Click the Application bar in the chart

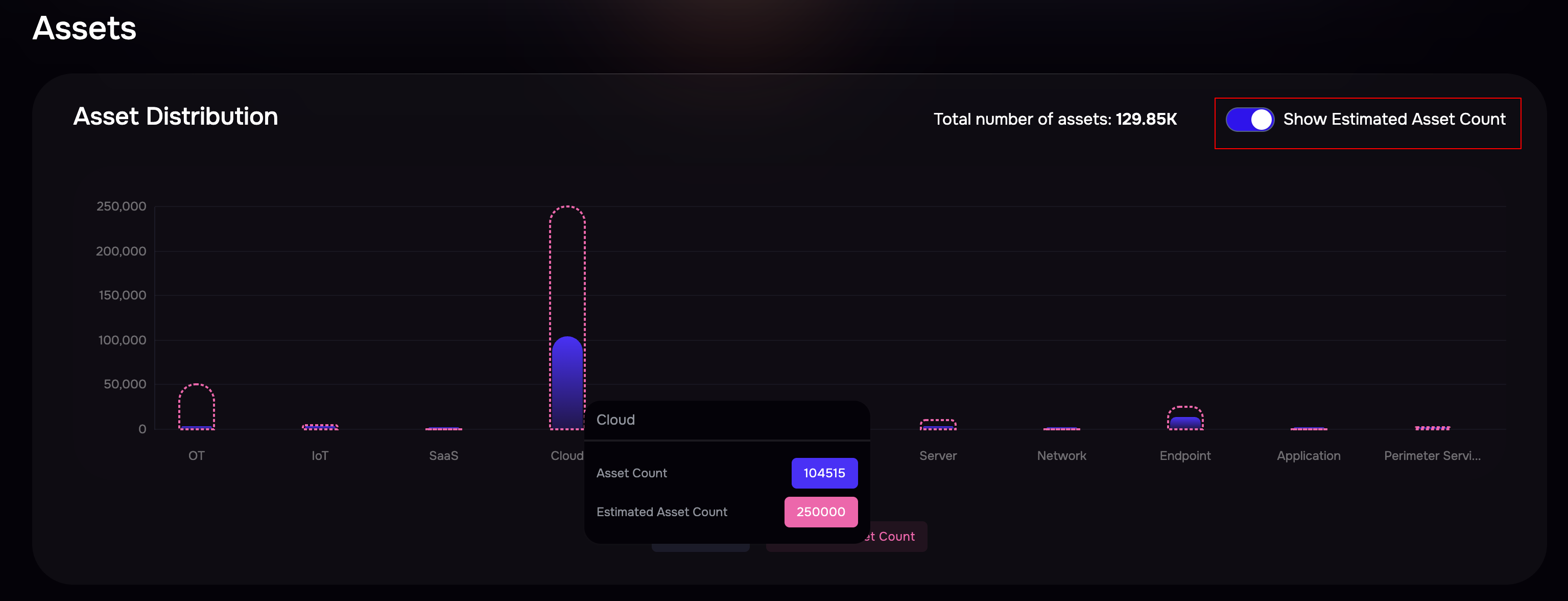pos(1308,428)
